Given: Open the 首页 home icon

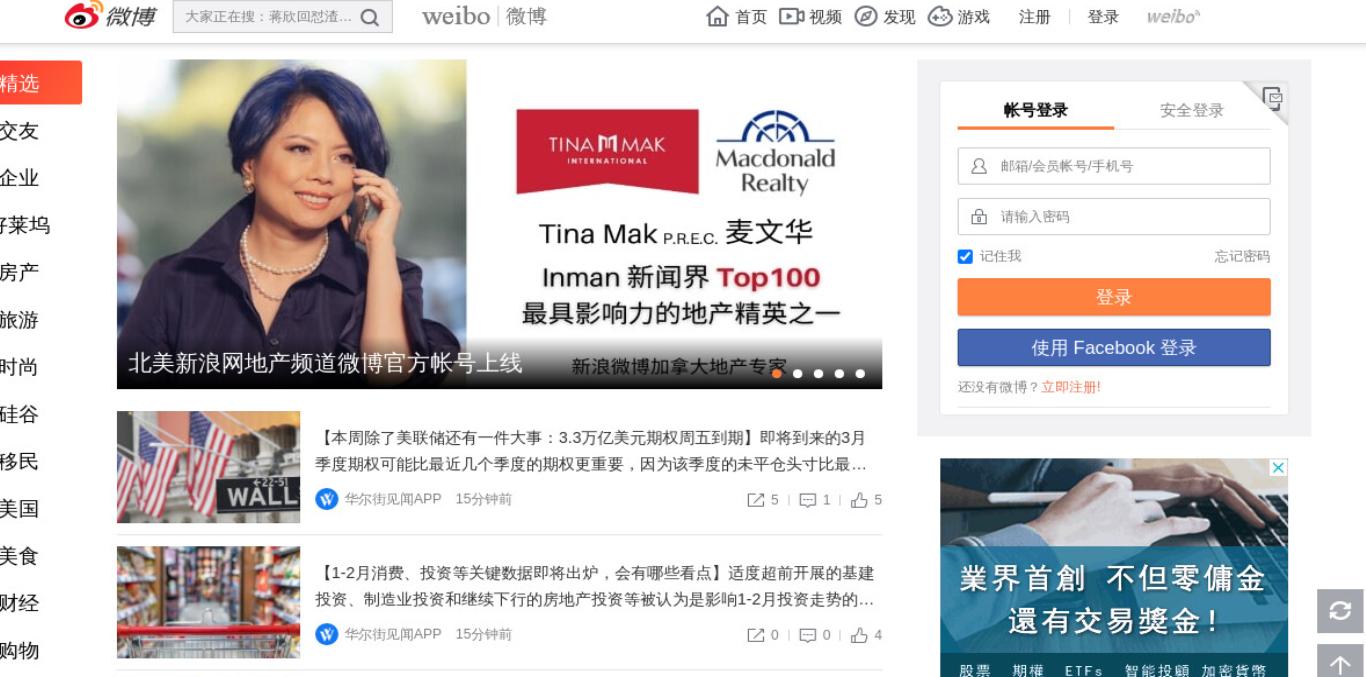Looking at the screenshot, I should tap(717, 17).
